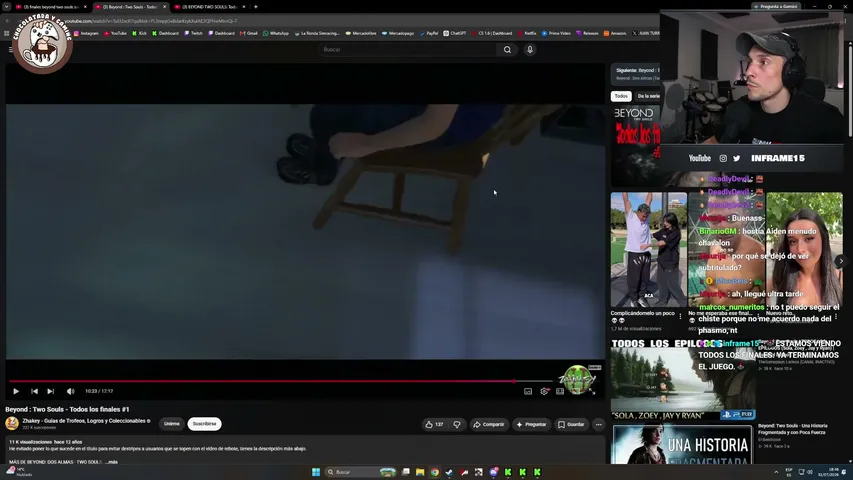Image resolution: width=853 pixels, height=480 pixels.
Task: Switch to the first 'finales beyond two souls' tab
Action: pos(50,7)
